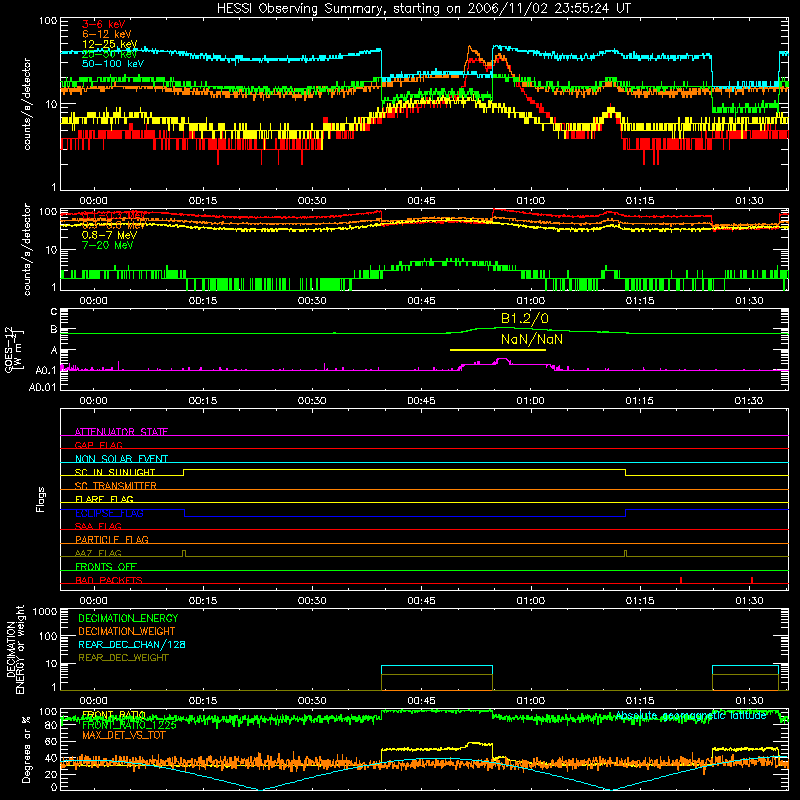Click the SC_IN_SUNLIGHT flag label

pyautogui.click(x=115, y=472)
